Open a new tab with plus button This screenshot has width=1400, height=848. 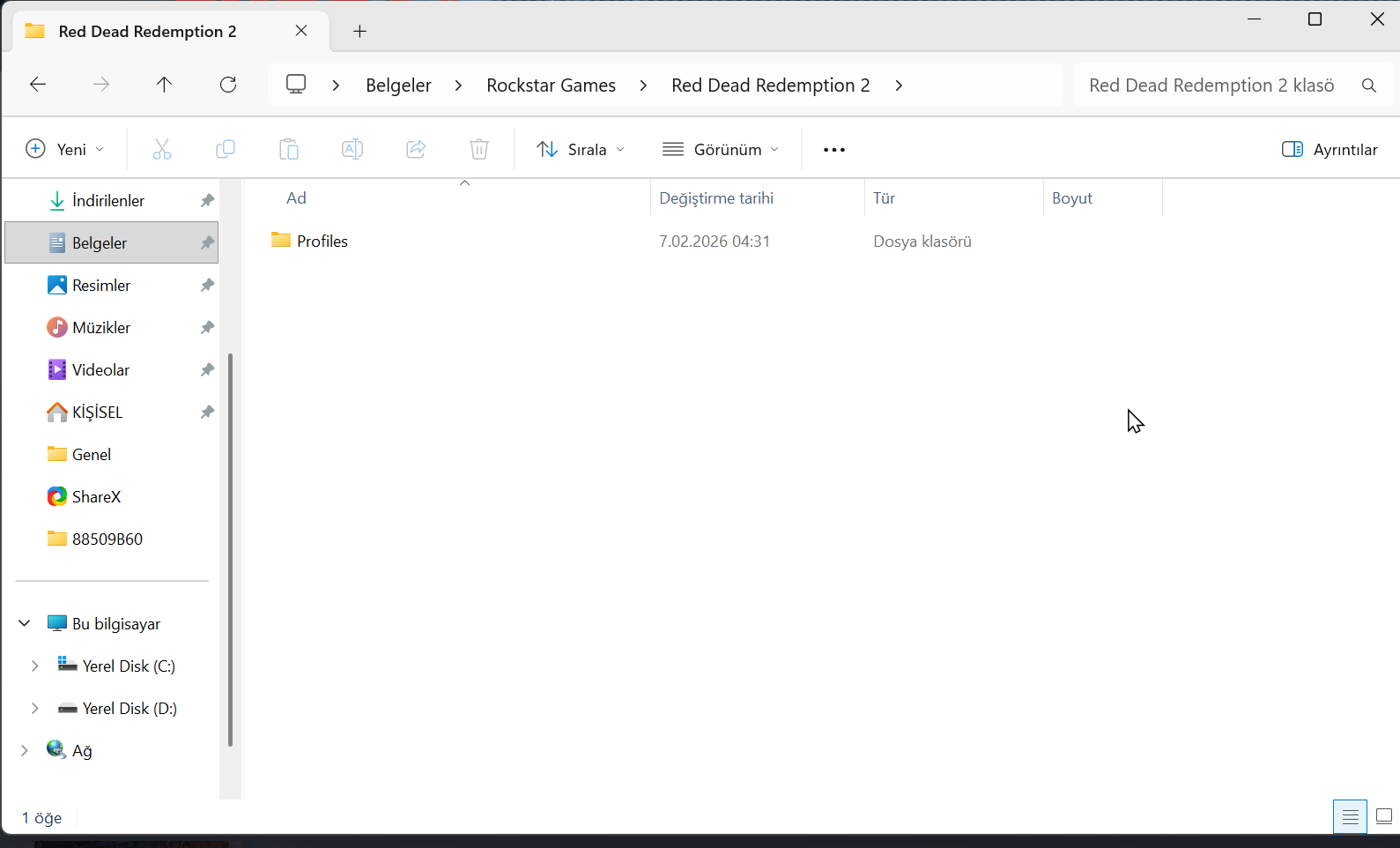359,32
